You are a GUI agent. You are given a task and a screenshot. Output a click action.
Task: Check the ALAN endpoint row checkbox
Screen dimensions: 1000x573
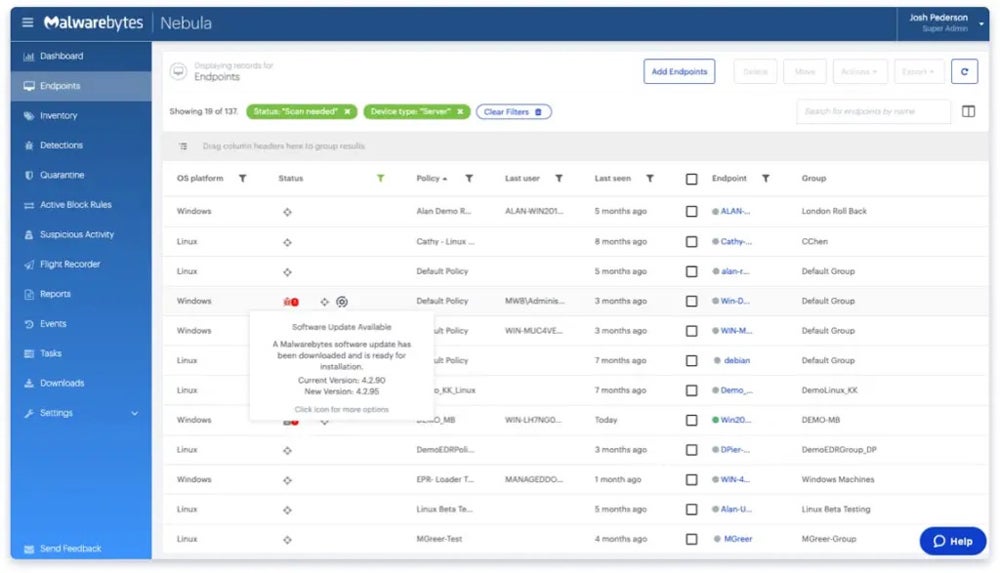[691, 212]
